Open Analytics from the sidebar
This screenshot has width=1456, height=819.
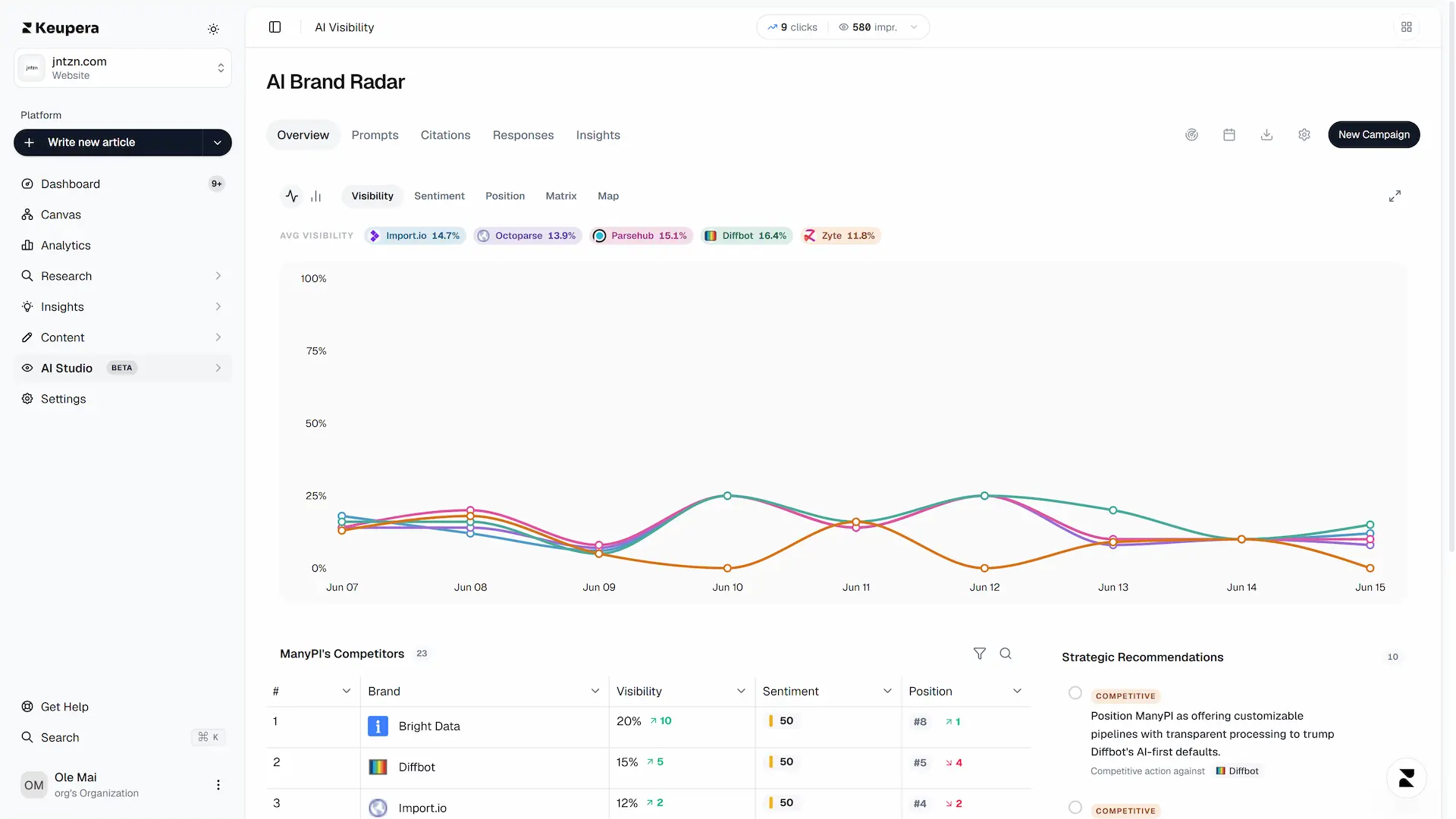click(123, 246)
